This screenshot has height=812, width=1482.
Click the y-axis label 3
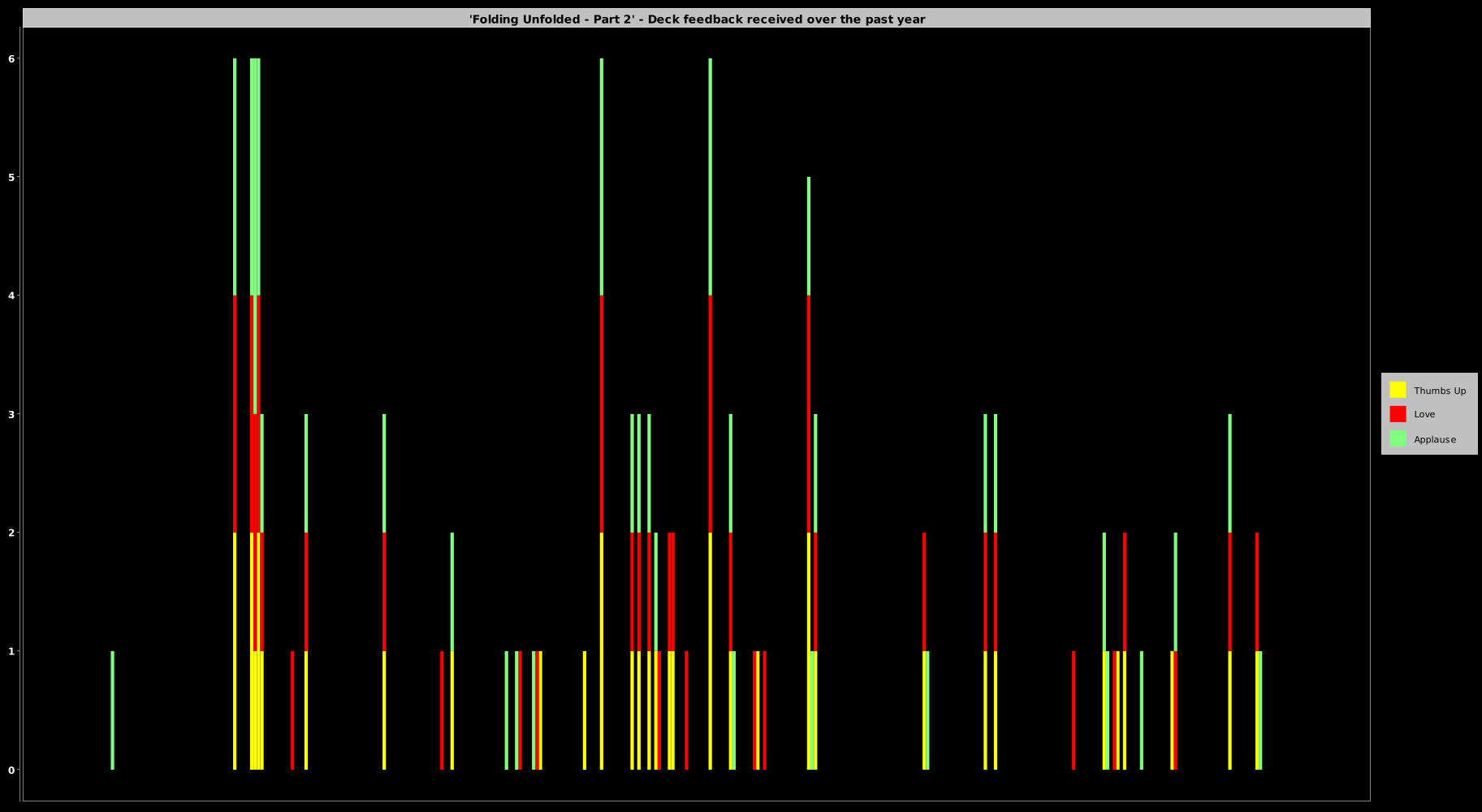point(11,414)
